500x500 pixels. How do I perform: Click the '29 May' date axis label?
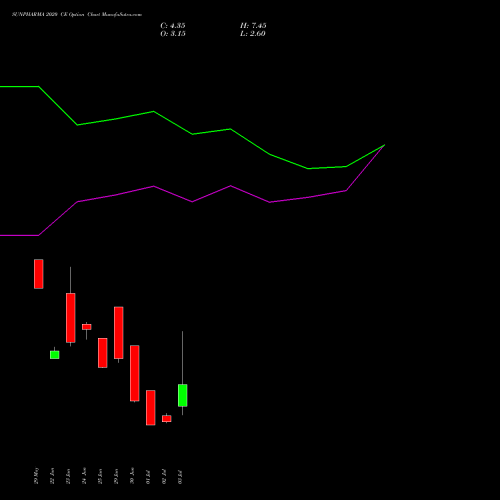click(36, 476)
